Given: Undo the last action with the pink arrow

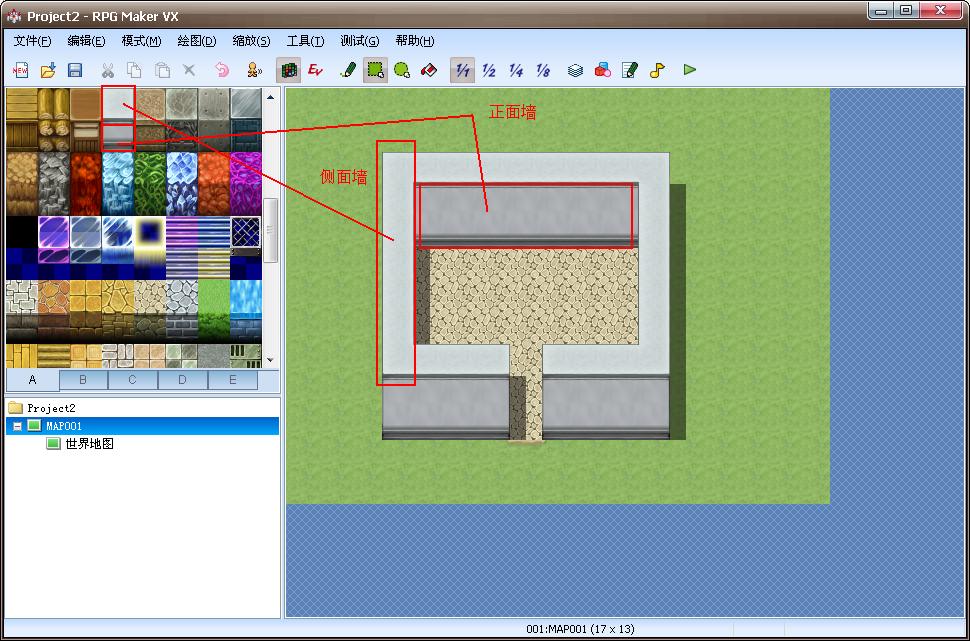Looking at the screenshot, I should pyautogui.click(x=222, y=70).
